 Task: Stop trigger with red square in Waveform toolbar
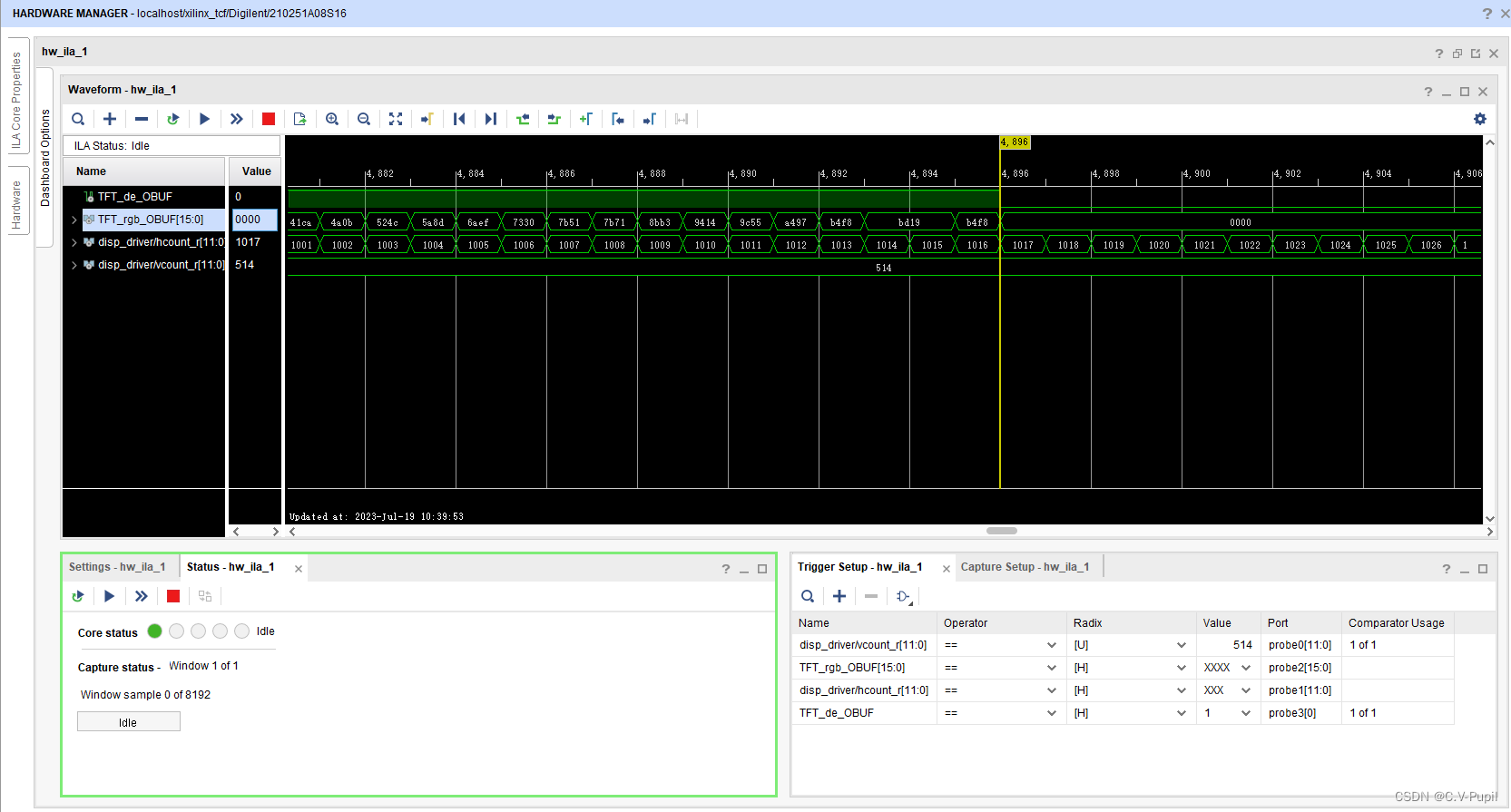tap(269, 119)
